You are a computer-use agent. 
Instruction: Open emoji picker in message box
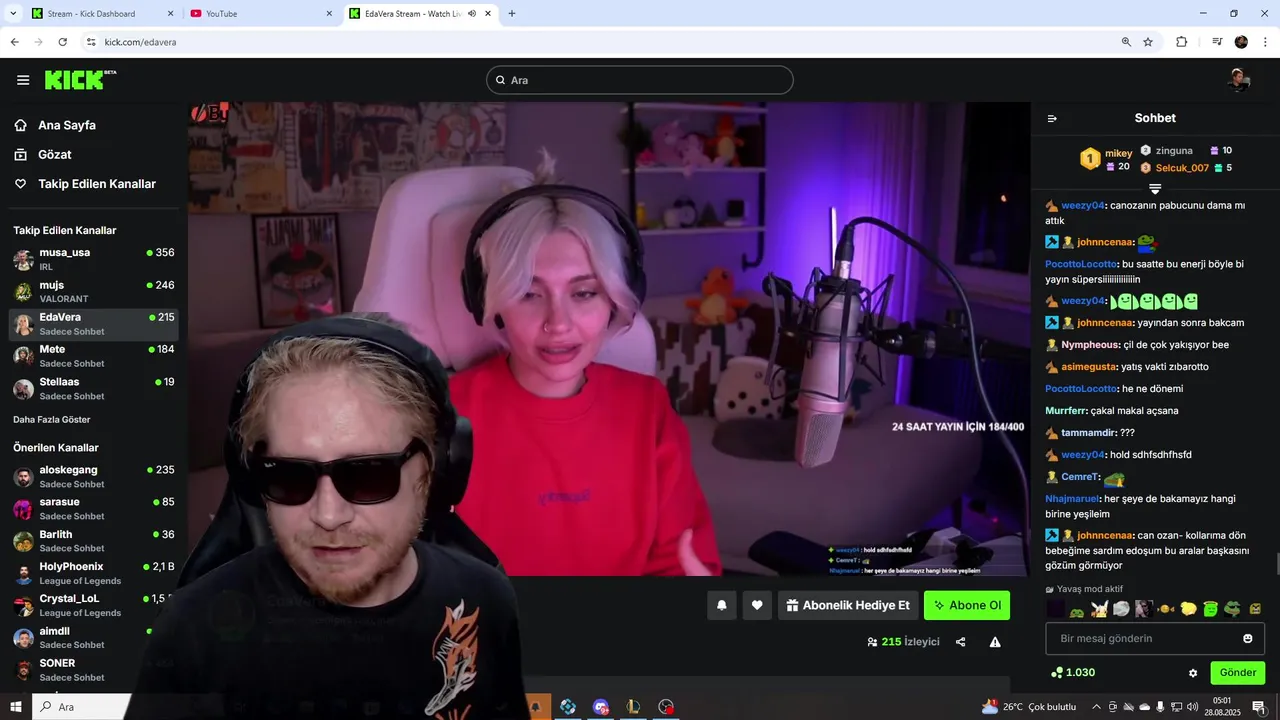click(x=1247, y=638)
